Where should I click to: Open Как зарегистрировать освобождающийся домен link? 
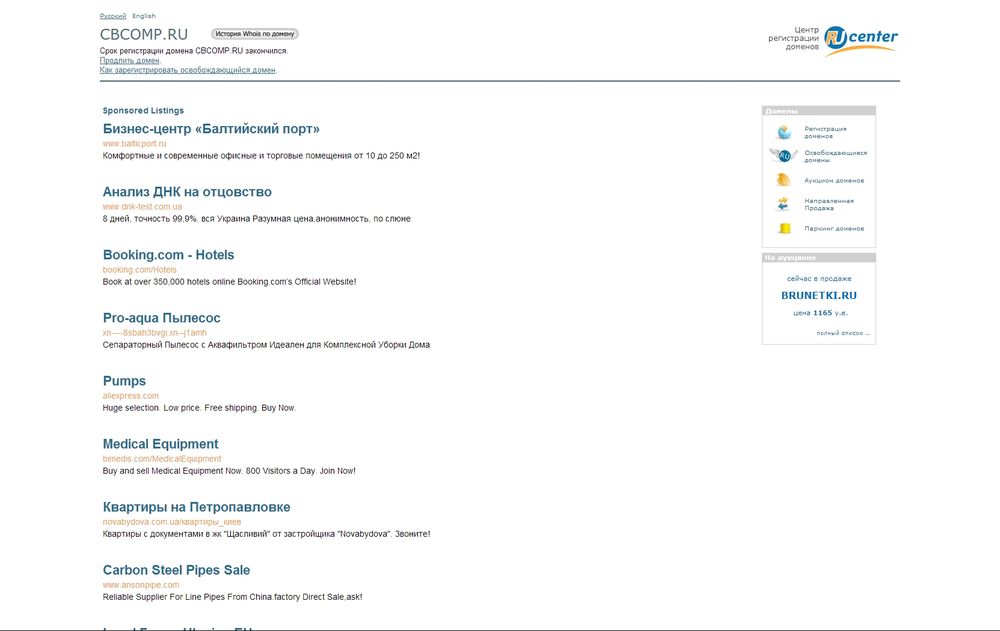[x=188, y=70]
